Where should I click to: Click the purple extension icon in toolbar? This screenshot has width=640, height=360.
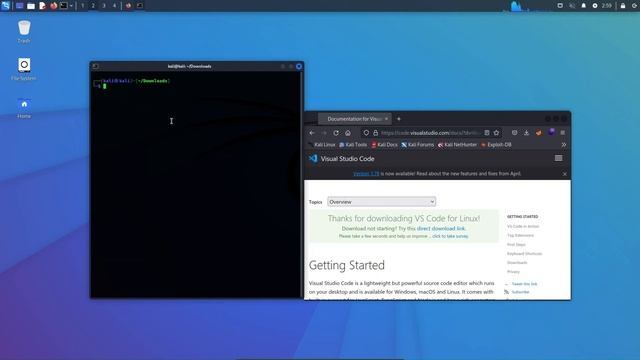551,132
